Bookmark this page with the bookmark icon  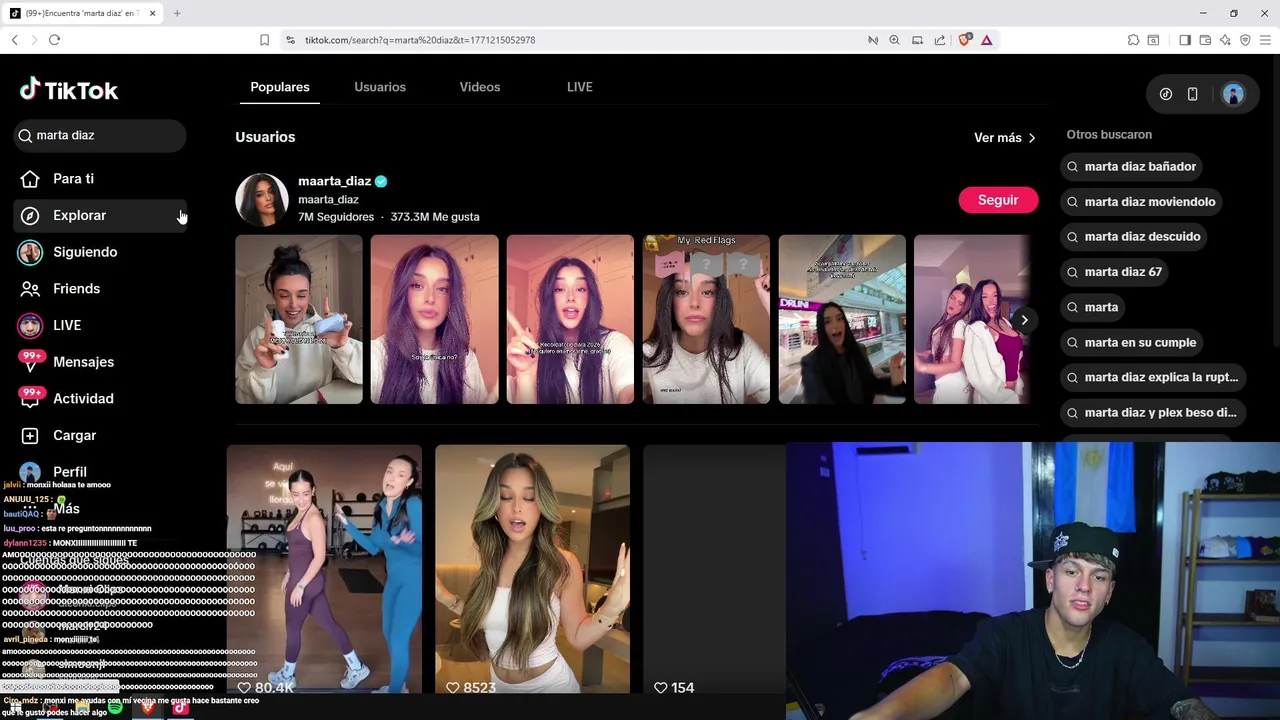coord(264,40)
